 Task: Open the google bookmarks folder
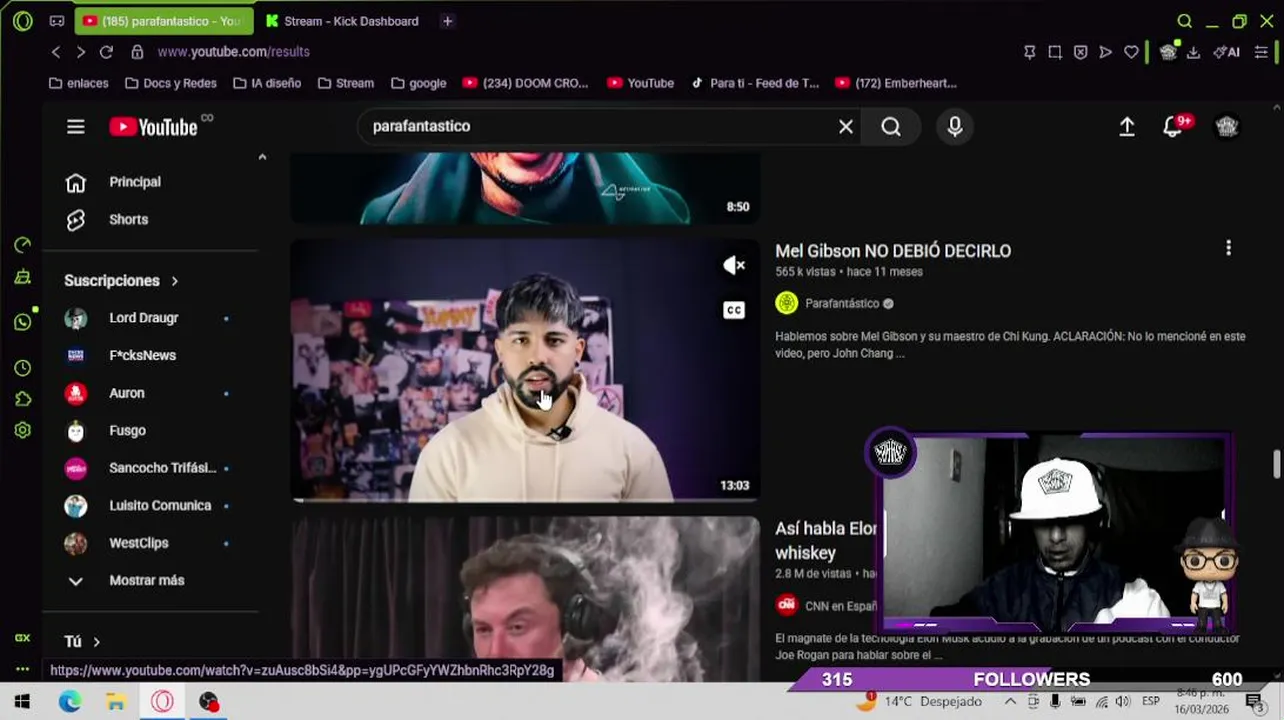pyautogui.click(x=419, y=83)
